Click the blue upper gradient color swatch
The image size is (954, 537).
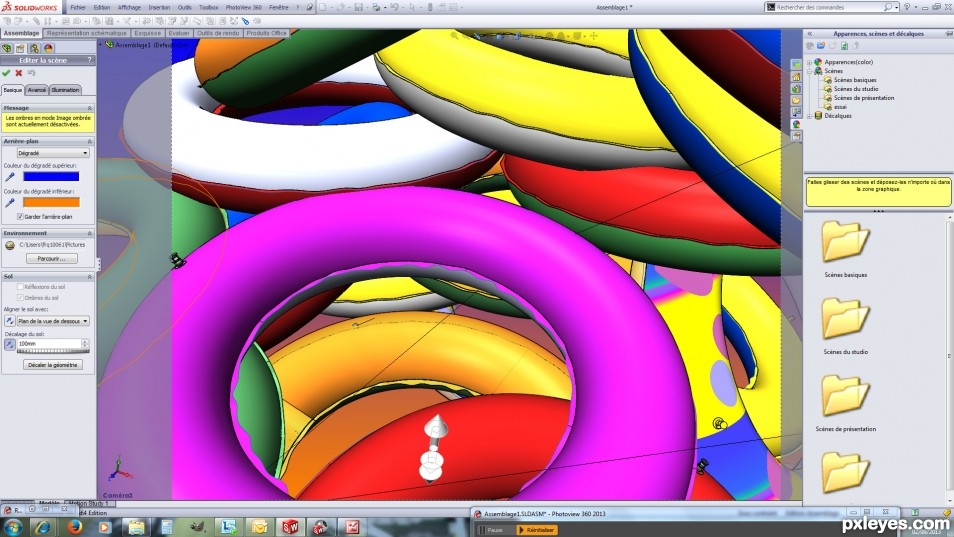click(x=51, y=176)
